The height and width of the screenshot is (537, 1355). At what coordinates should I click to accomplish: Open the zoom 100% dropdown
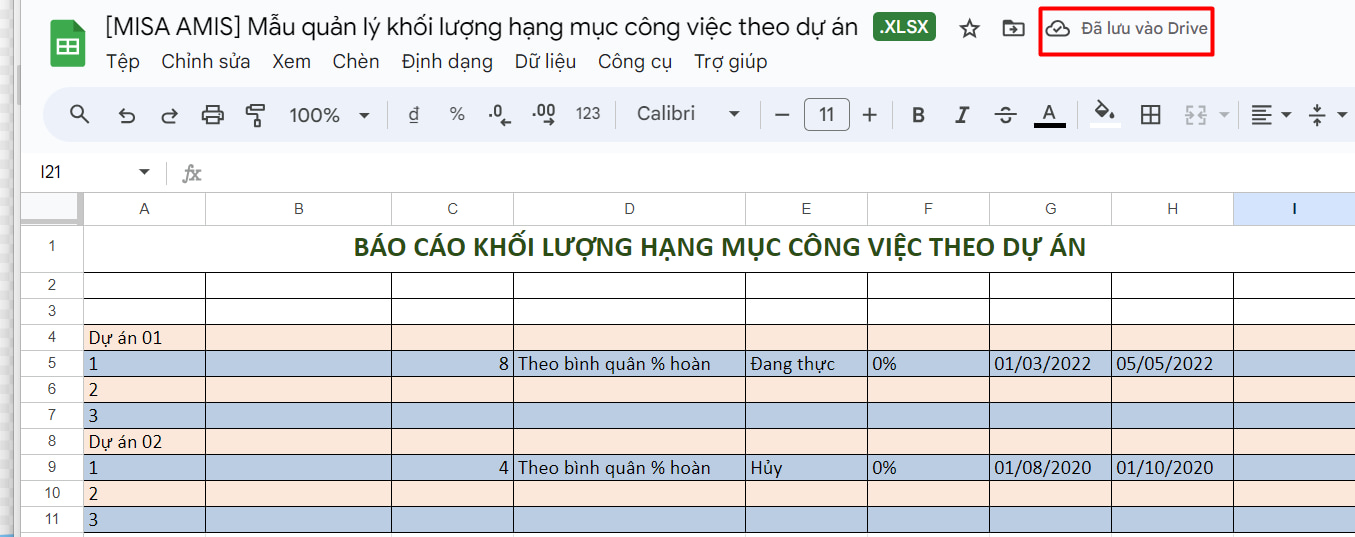[x=329, y=115]
